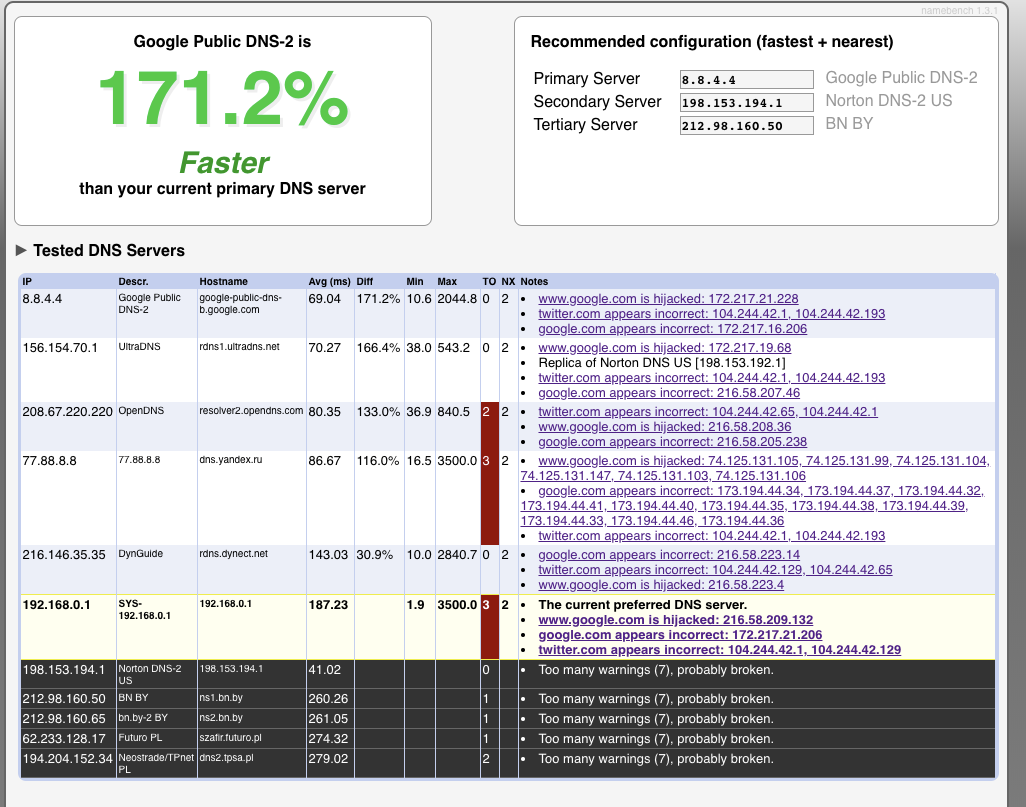This screenshot has width=1026, height=807.
Task: Click bold www.google.com hijacked link 216.58.209.132
Action: coord(675,620)
